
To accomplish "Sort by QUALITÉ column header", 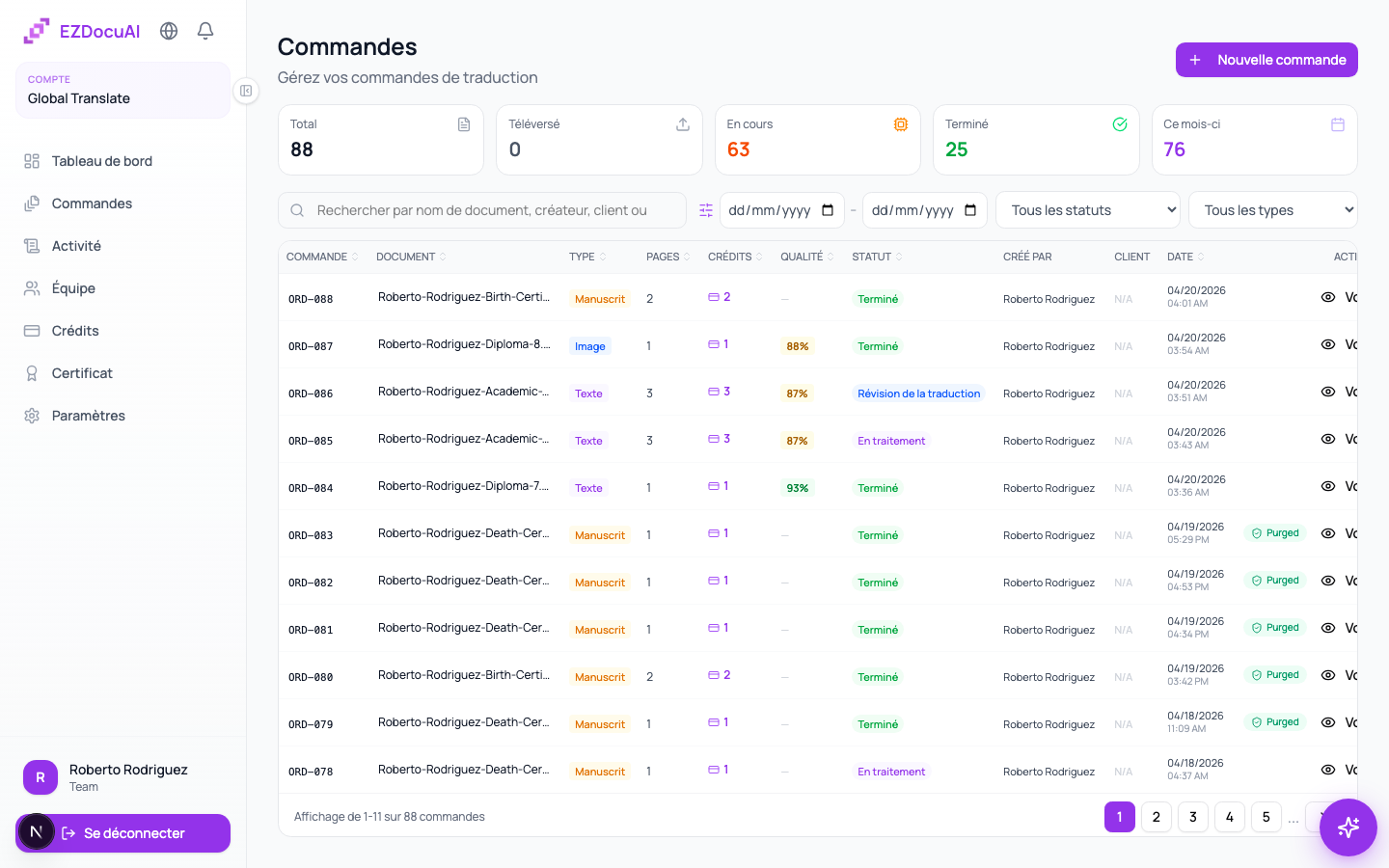I will pyautogui.click(x=807, y=257).
